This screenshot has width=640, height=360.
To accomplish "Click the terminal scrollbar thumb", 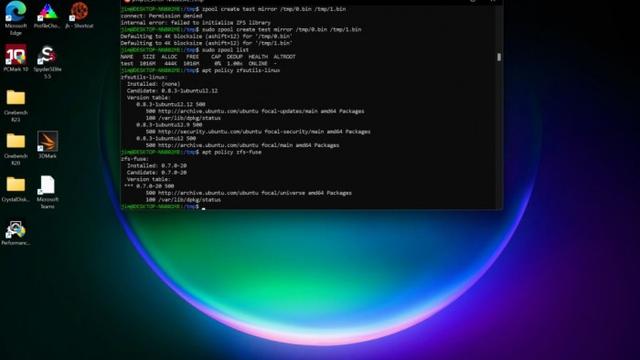I will [499, 57].
